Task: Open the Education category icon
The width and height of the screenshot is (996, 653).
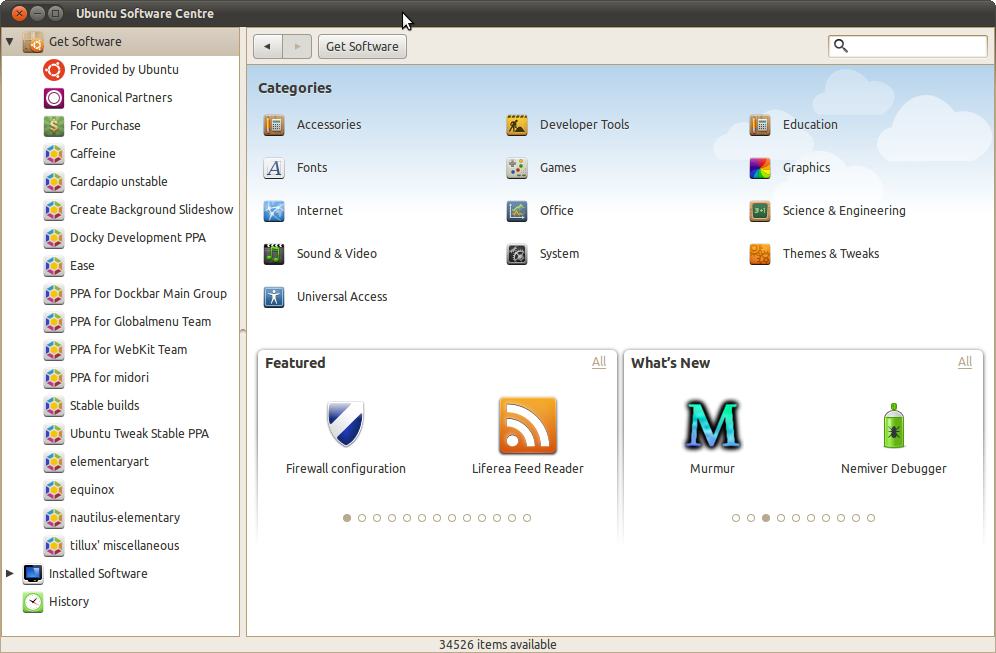Action: point(760,125)
